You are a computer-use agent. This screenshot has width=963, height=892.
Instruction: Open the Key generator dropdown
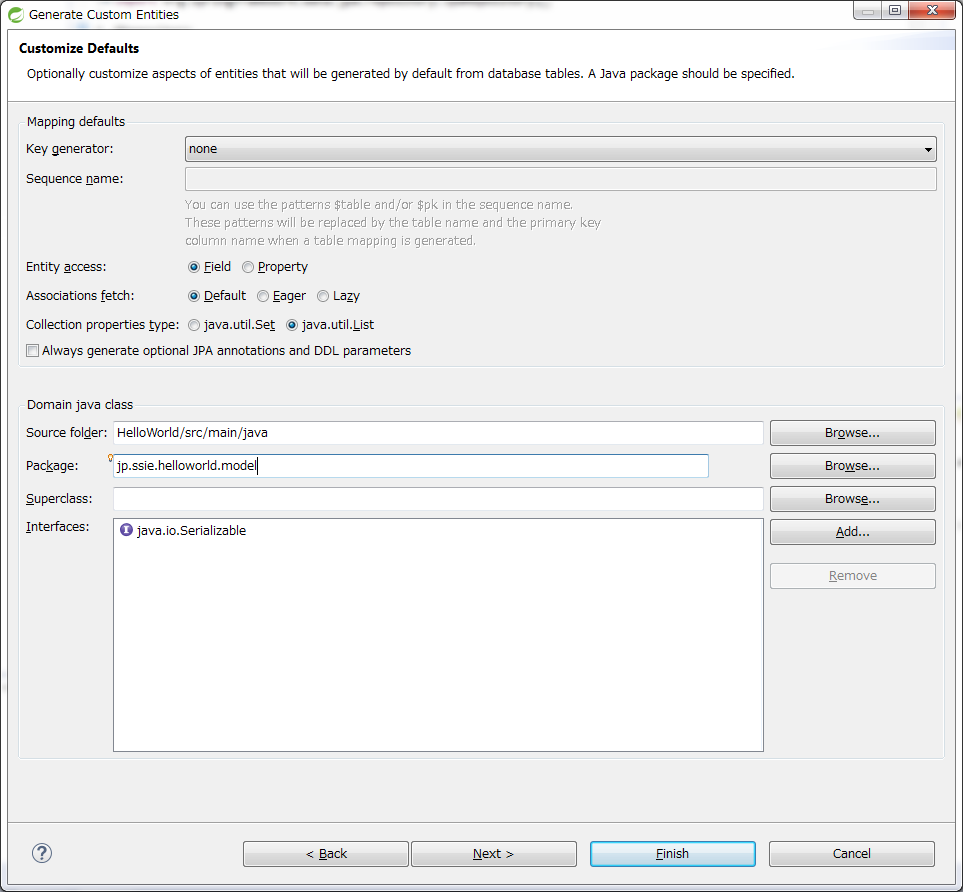pos(560,149)
